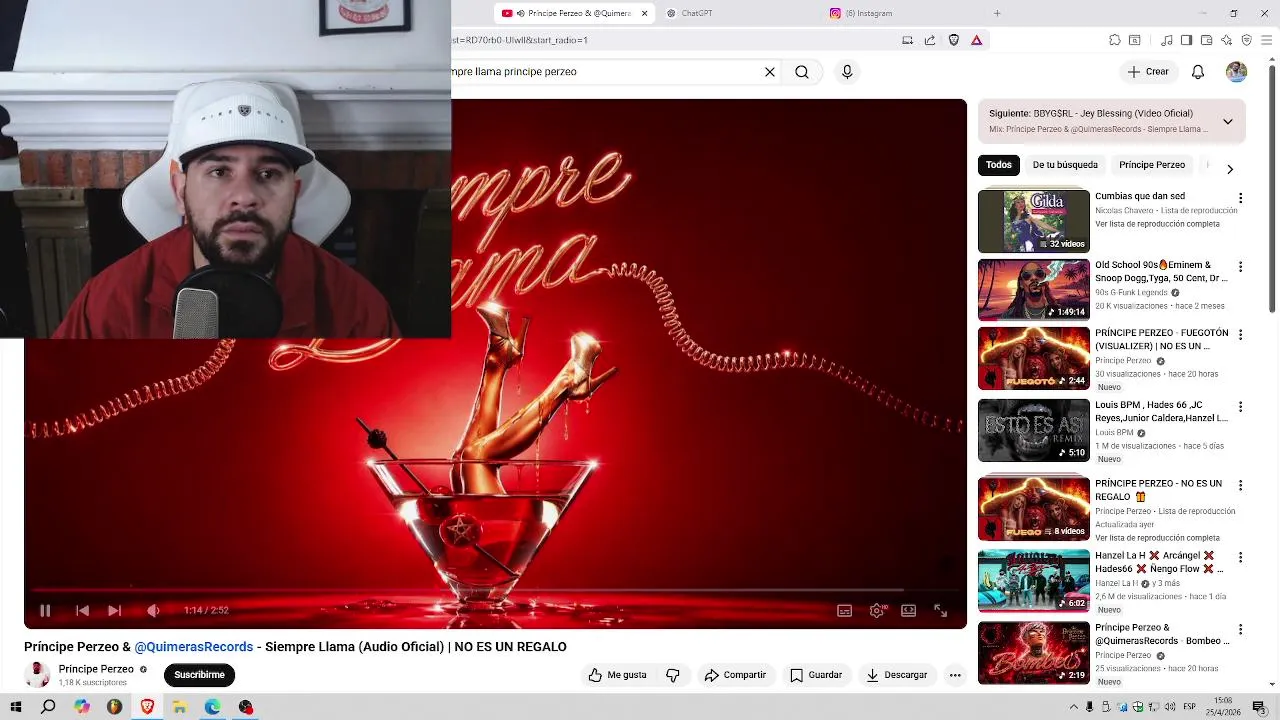Open options for Hanzel La H video

pyautogui.click(x=1241, y=557)
